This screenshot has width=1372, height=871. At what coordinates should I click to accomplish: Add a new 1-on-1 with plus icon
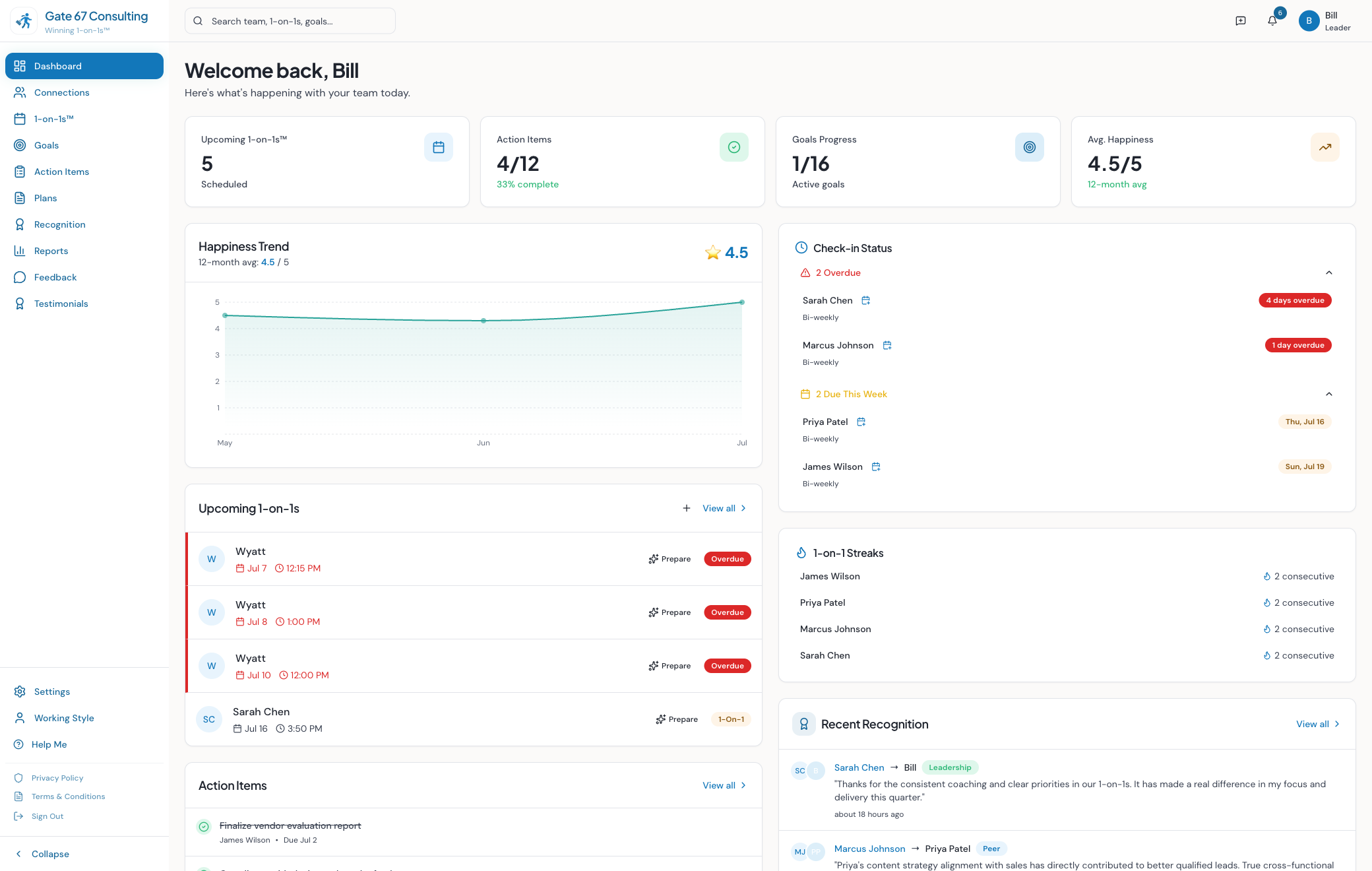pos(687,508)
